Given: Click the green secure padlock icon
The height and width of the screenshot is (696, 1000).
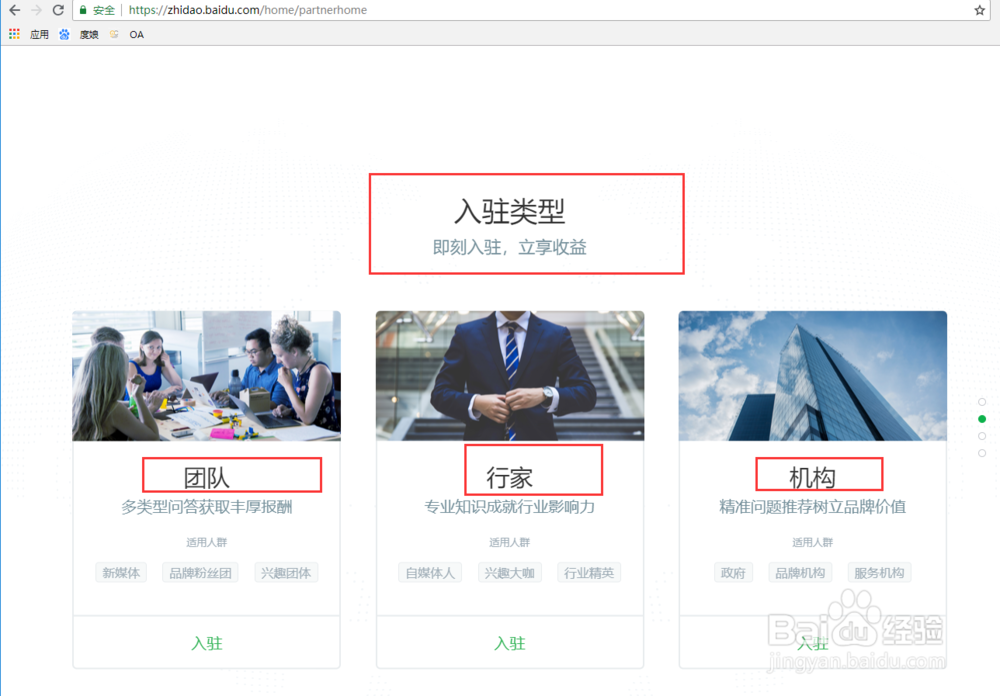Looking at the screenshot, I should pyautogui.click(x=83, y=10).
